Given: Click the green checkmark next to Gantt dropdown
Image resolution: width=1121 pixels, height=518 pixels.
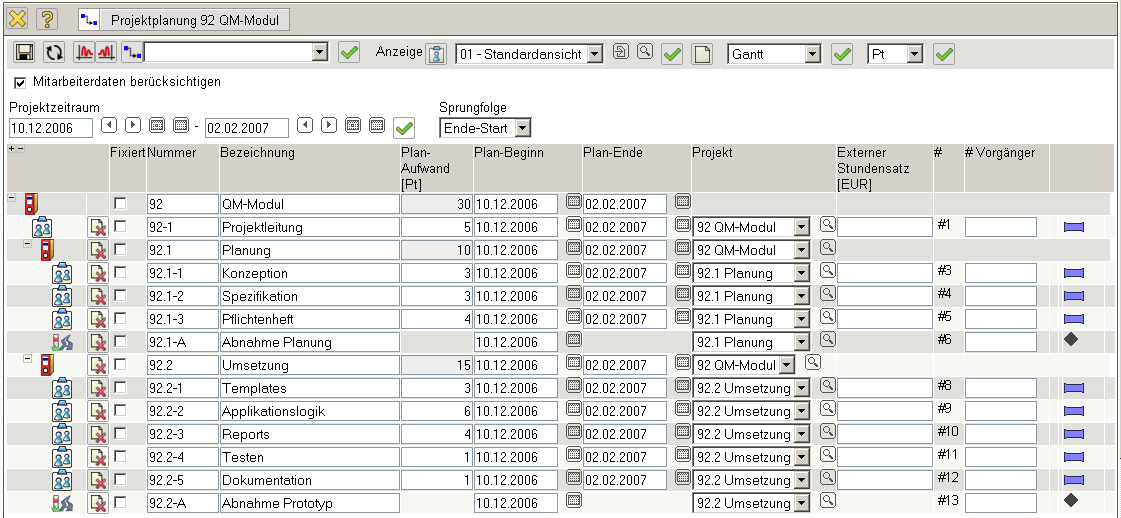Looking at the screenshot, I should pos(842,53).
